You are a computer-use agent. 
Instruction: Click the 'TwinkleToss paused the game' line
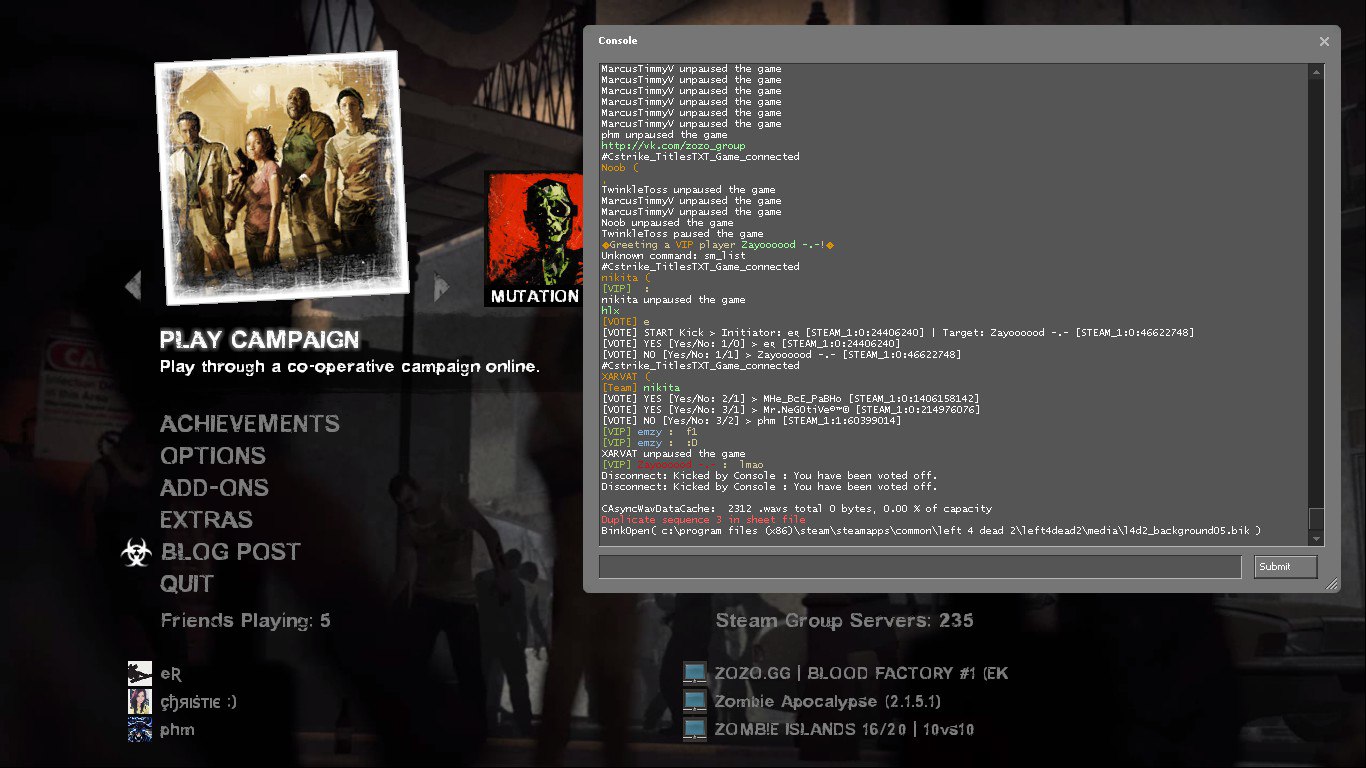point(682,234)
